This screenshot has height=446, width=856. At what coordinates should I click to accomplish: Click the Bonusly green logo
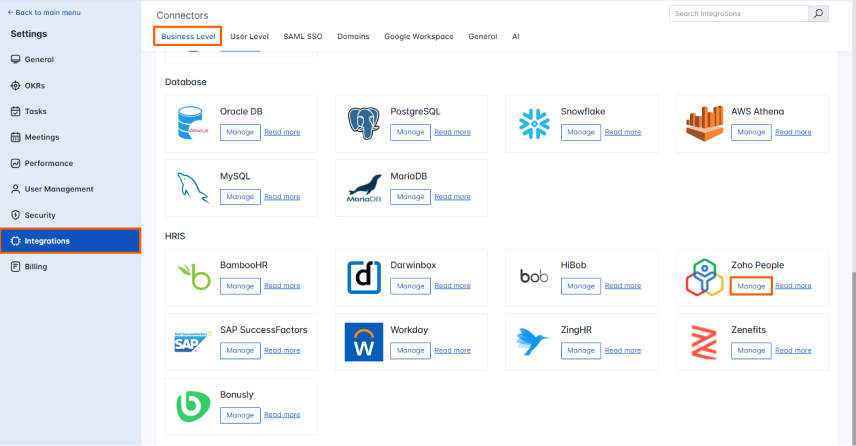coord(193,407)
